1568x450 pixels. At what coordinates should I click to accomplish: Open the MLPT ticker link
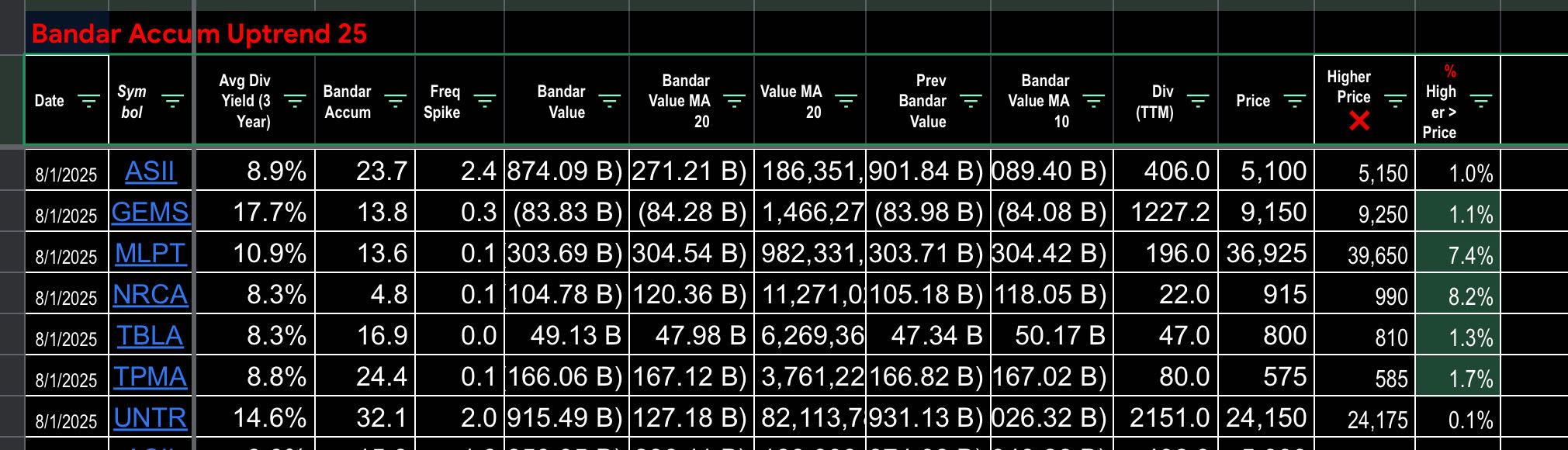click(x=151, y=253)
